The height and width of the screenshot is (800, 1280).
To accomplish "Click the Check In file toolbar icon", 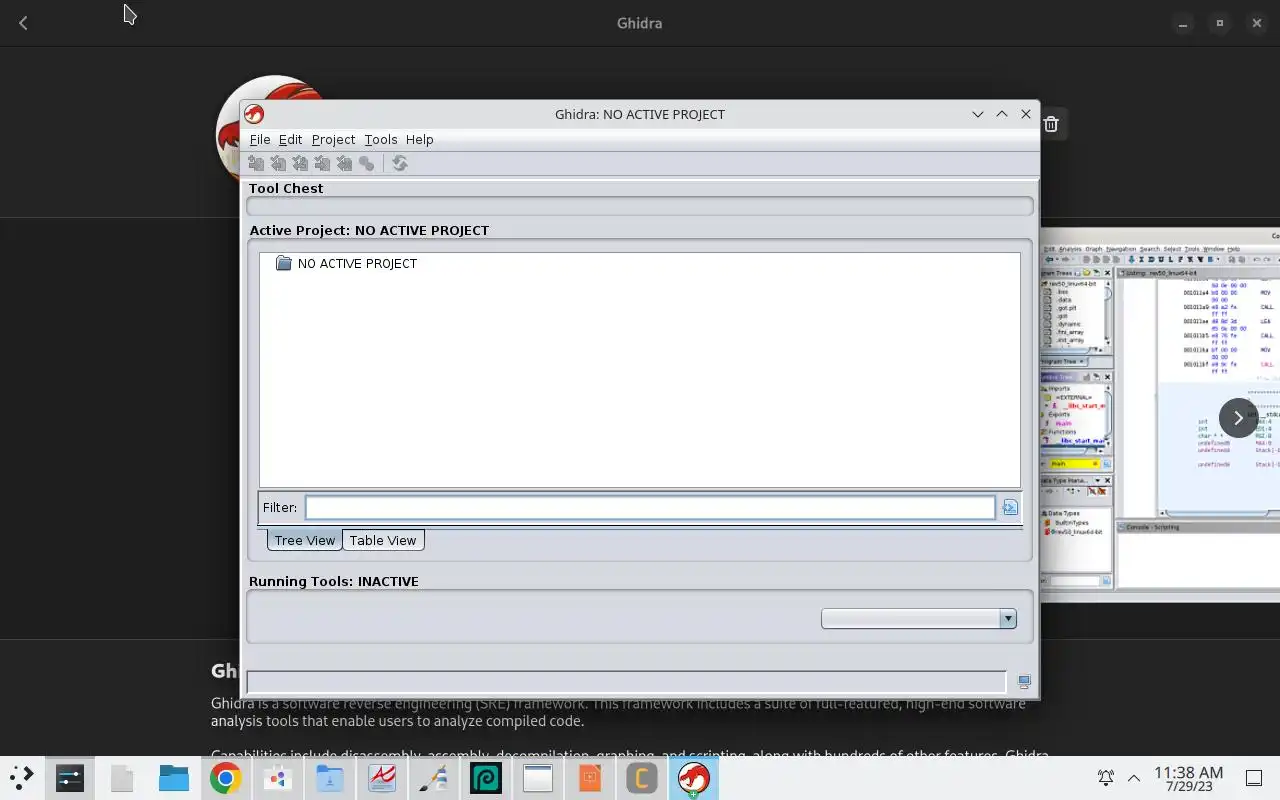I will (x=322, y=163).
